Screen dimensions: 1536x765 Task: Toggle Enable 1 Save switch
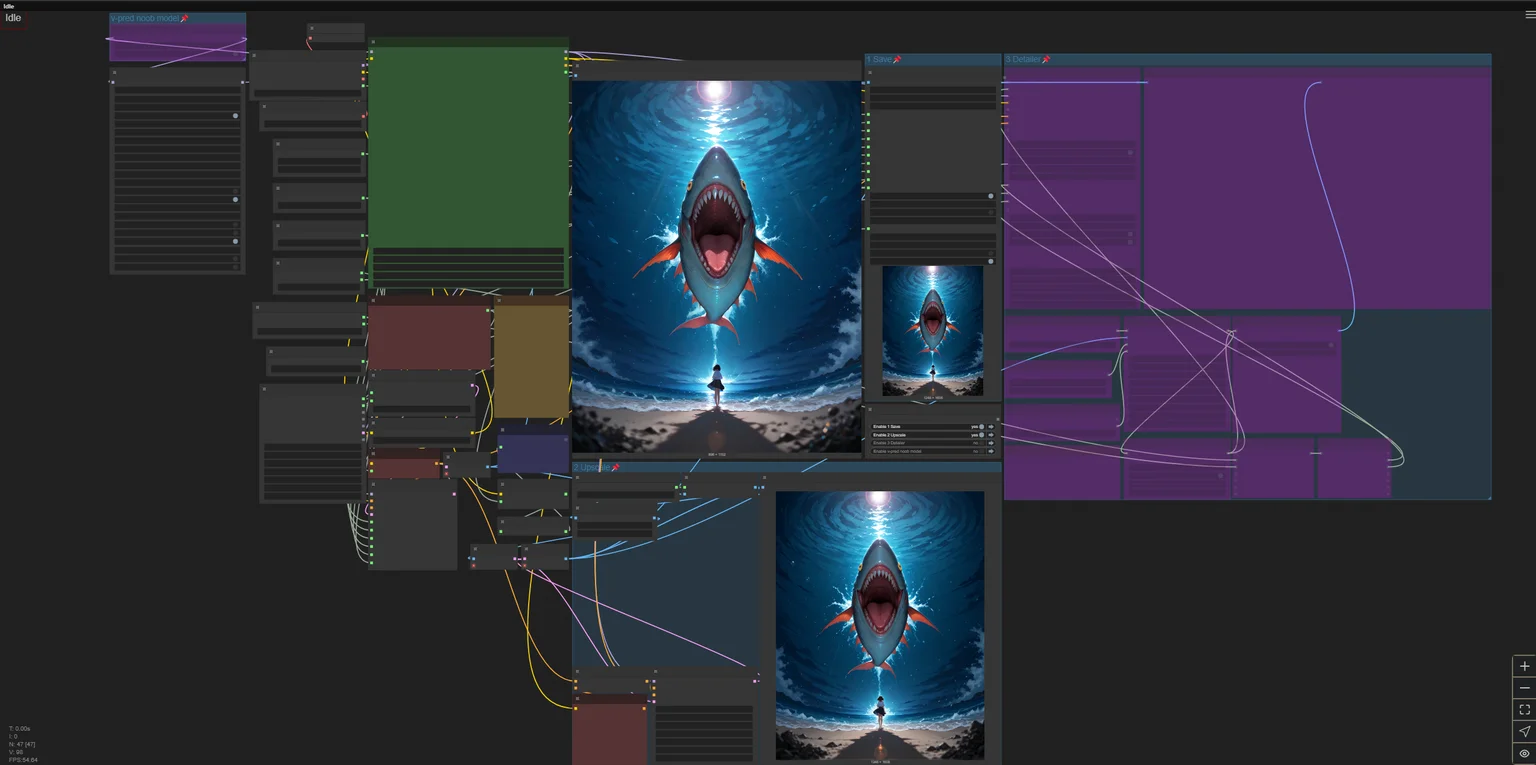point(982,427)
